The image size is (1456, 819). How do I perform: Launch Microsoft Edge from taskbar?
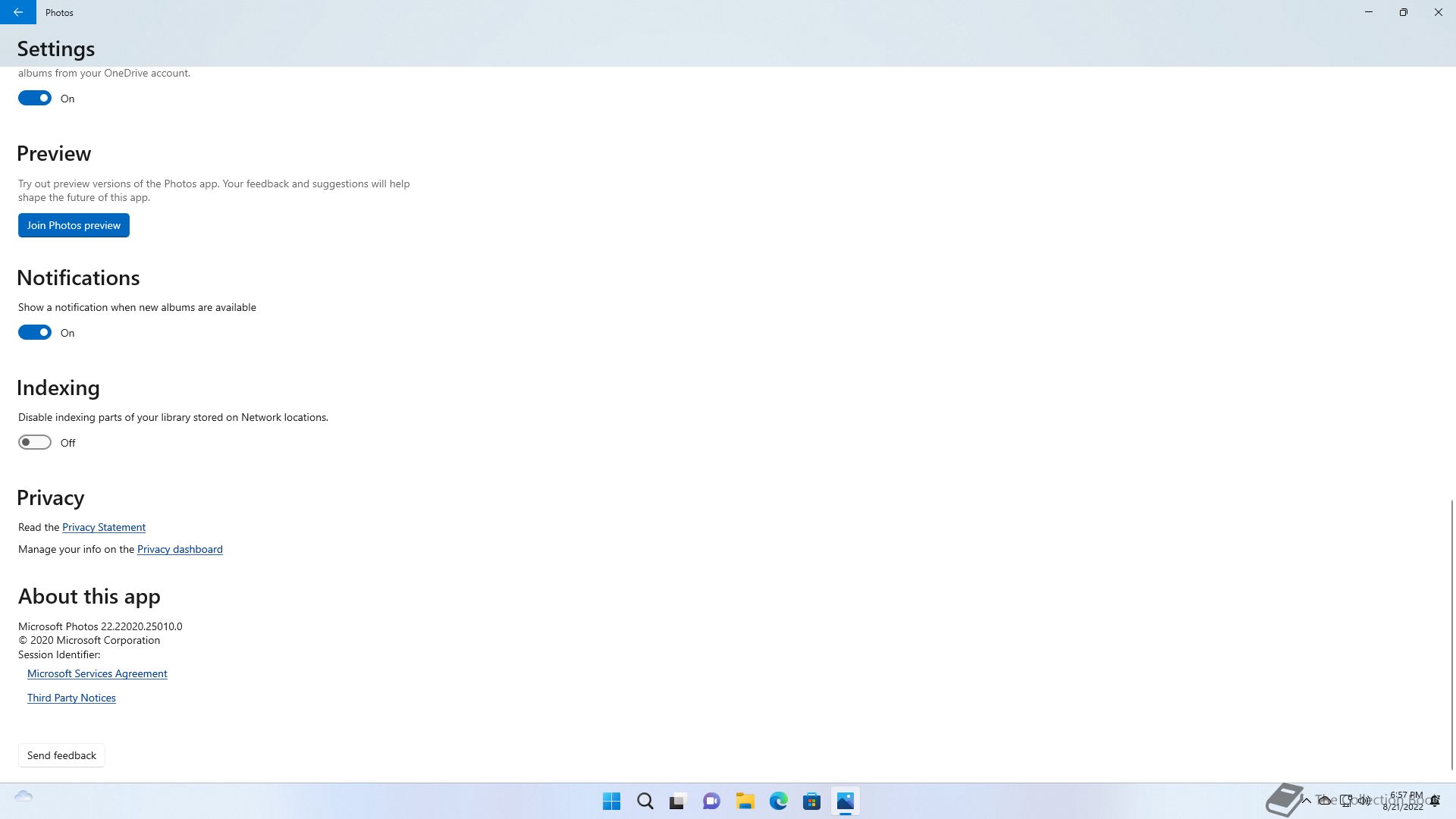coord(778,801)
